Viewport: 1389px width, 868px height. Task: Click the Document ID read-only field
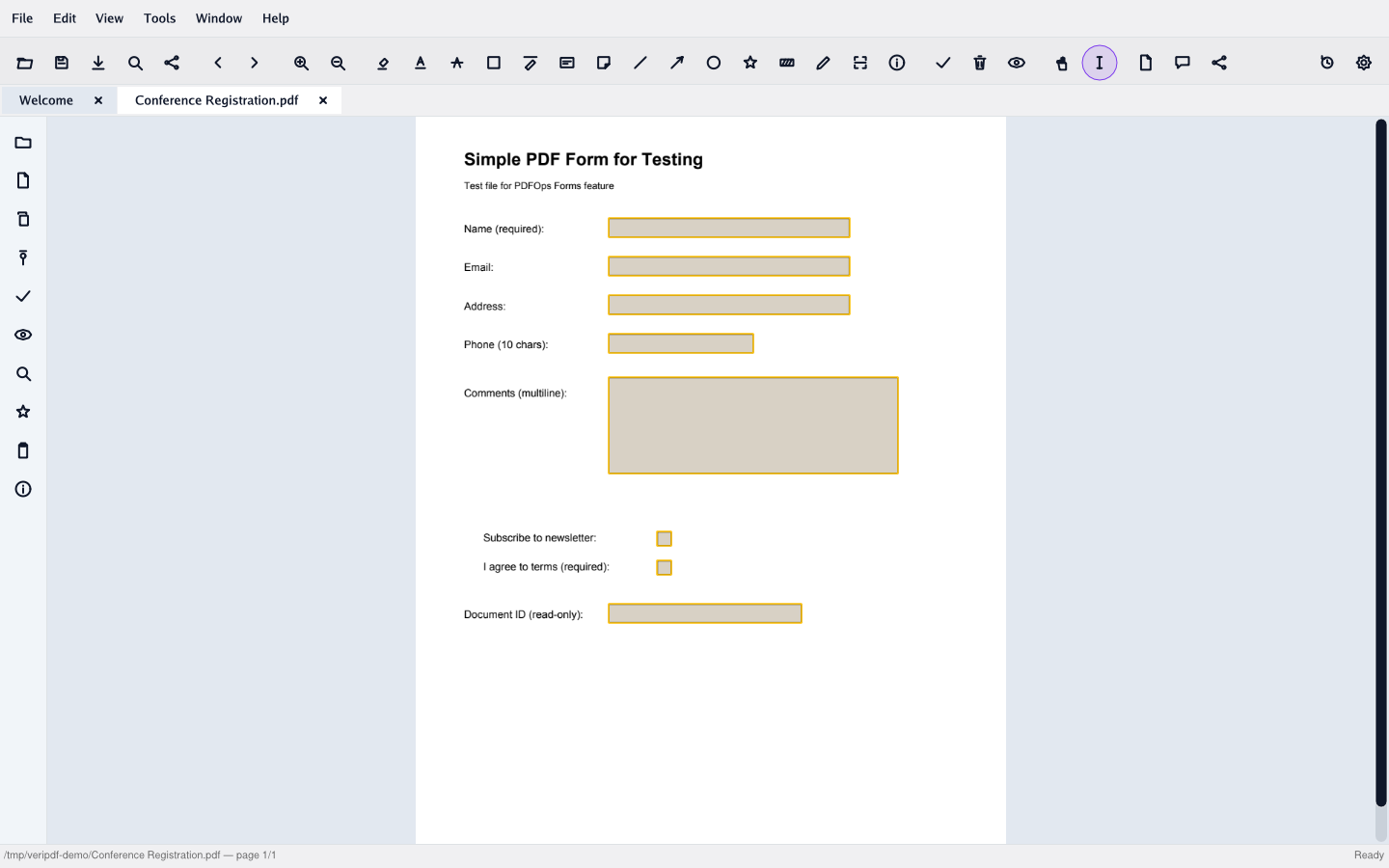point(705,613)
